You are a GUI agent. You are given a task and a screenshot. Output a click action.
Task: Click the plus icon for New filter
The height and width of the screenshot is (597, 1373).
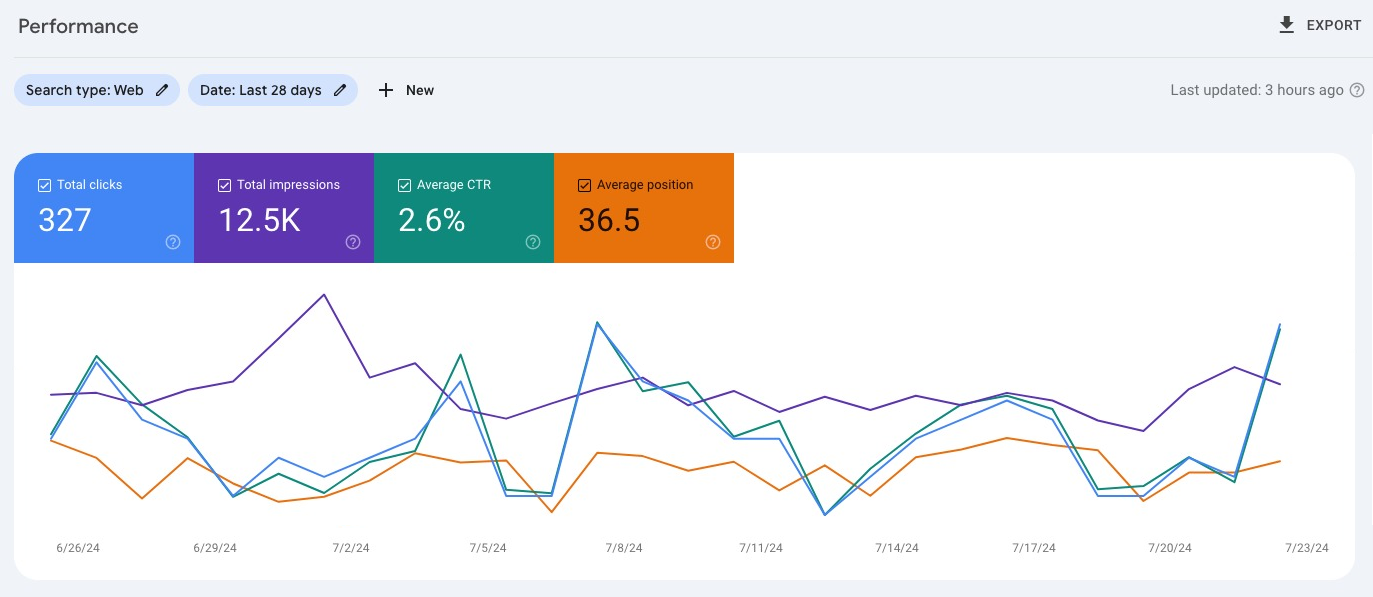[386, 90]
